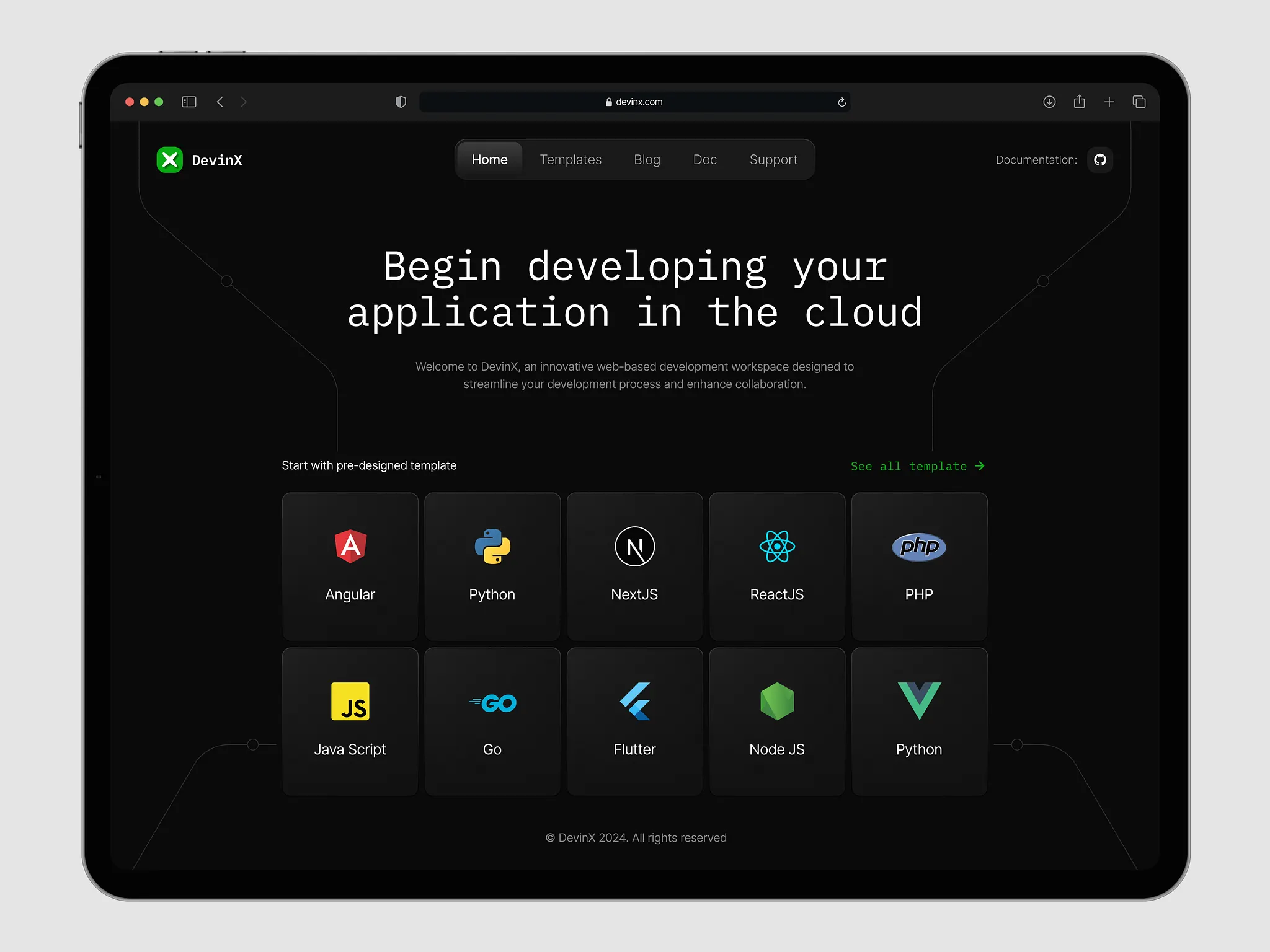The width and height of the screenshot is (1270, 952).
Task: Toggle the browser sidebar icon
Action: point(189,102)
